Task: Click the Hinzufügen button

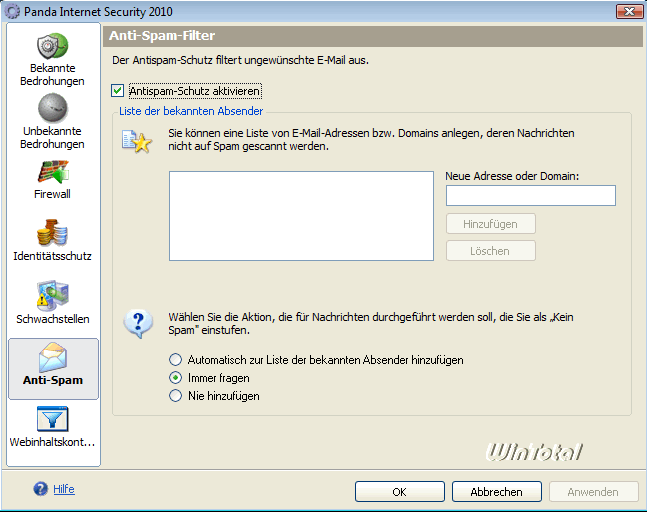Action: 491,224
